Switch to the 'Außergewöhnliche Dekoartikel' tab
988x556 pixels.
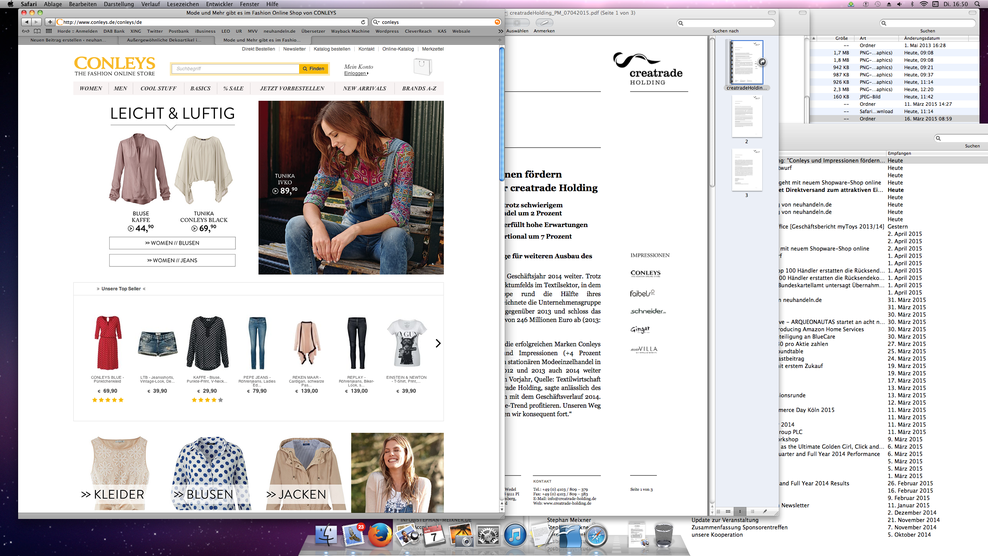[164, 40]
